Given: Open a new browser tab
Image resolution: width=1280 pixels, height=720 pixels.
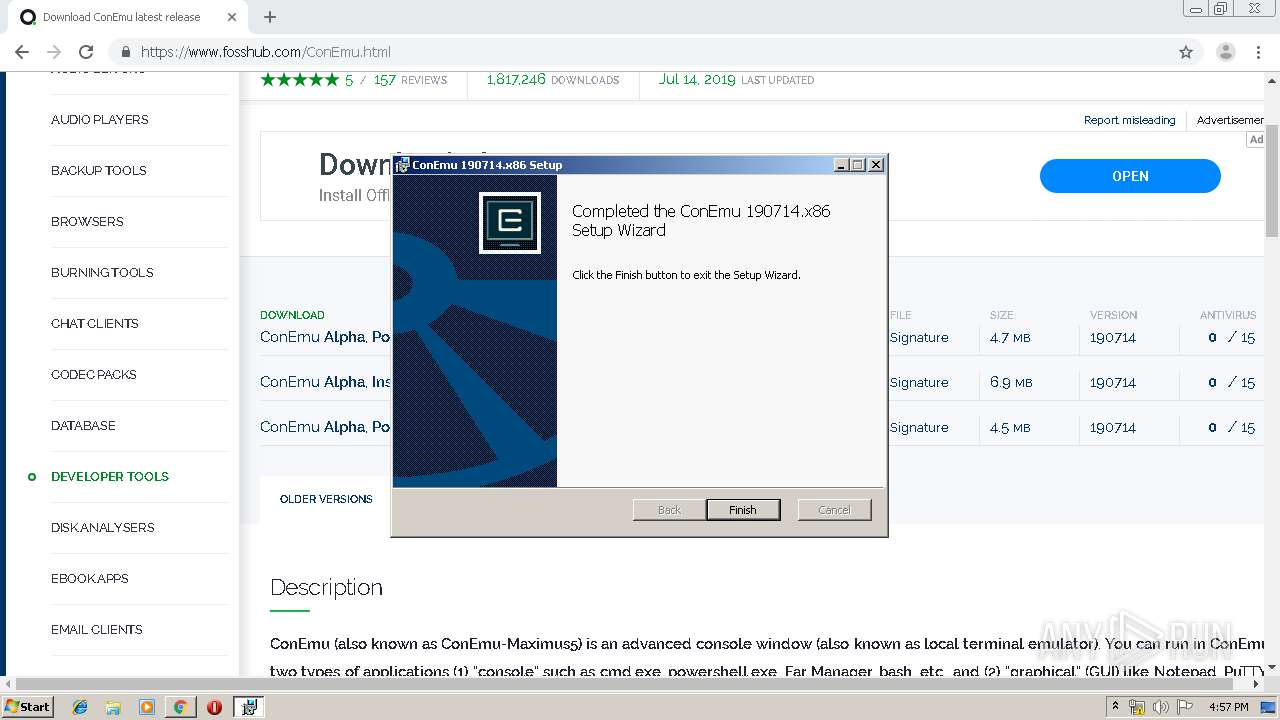Looking at the screenshot, I should pyautogui.click(x=269, y=17).
